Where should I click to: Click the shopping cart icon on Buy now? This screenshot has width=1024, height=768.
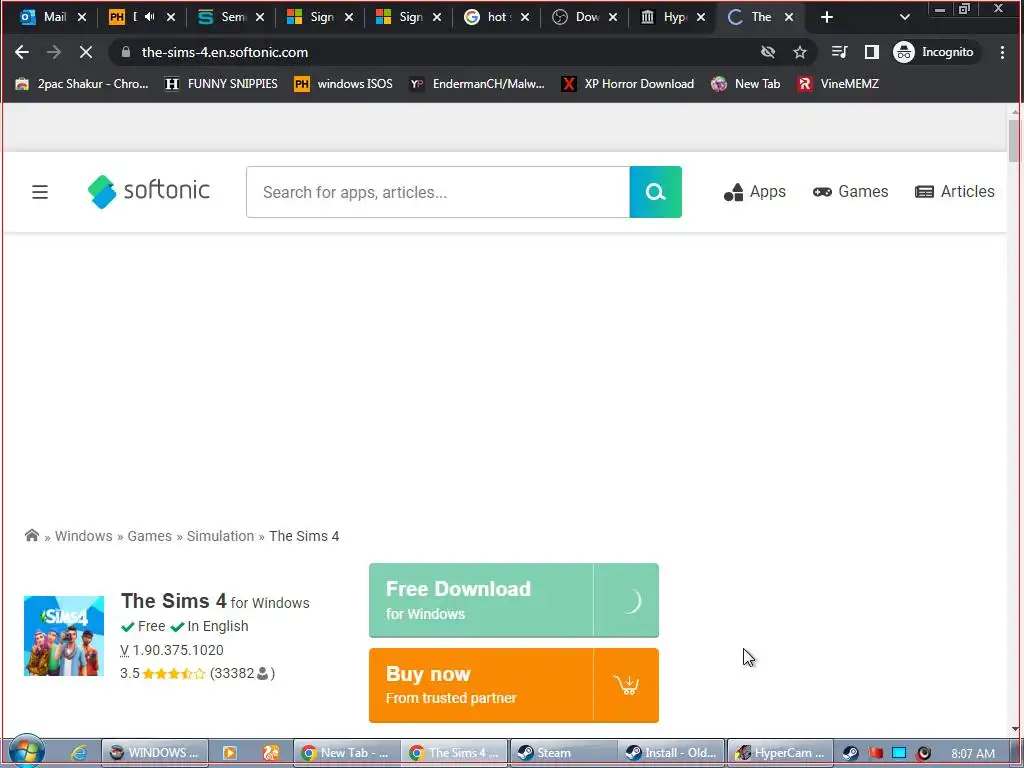(x=626, y=685)
